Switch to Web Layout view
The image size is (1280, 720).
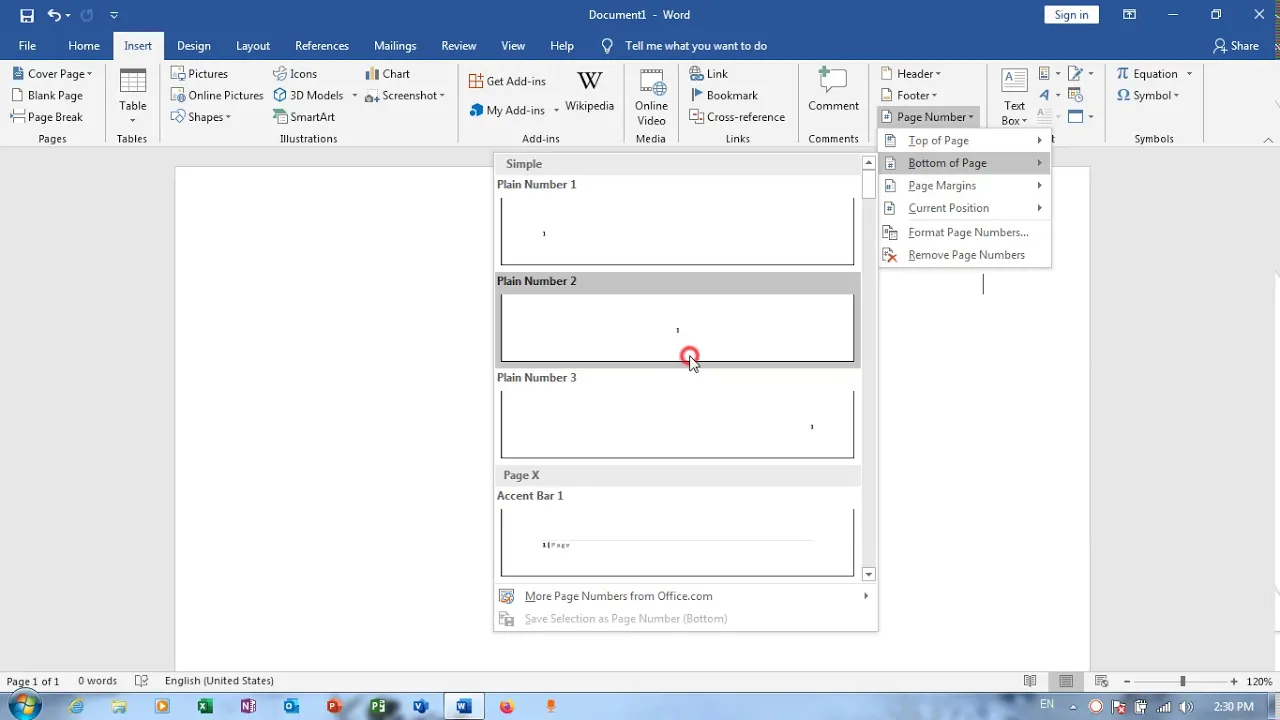point(1102,681)
